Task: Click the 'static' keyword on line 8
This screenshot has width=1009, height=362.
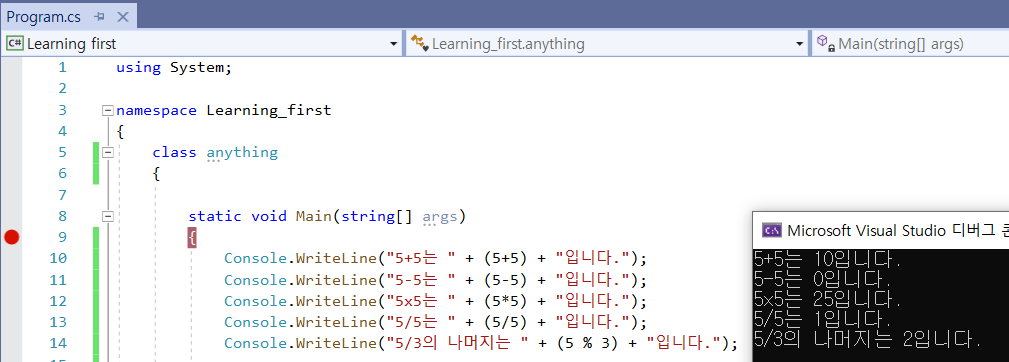Action: (215, 216)
